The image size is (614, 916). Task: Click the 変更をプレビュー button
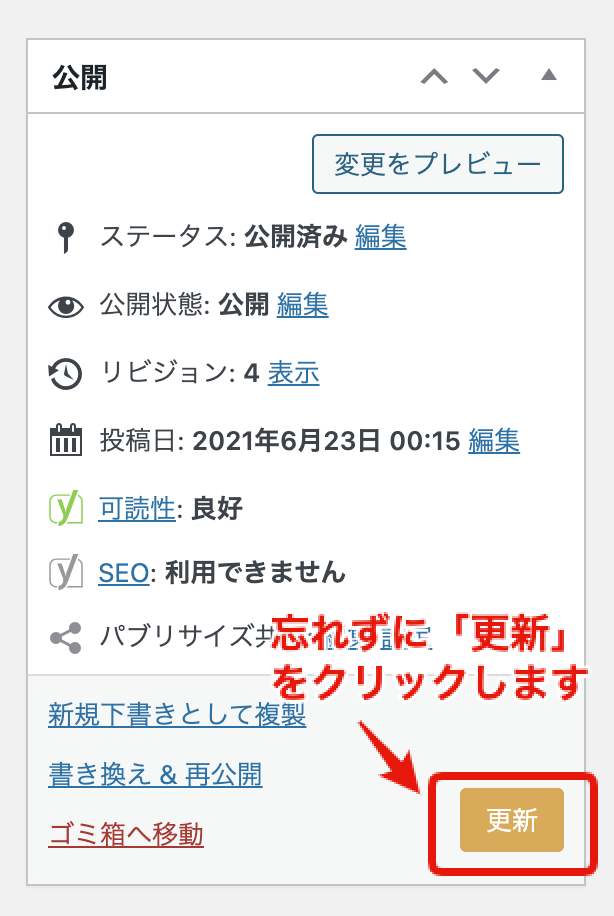tap(437, 164)
